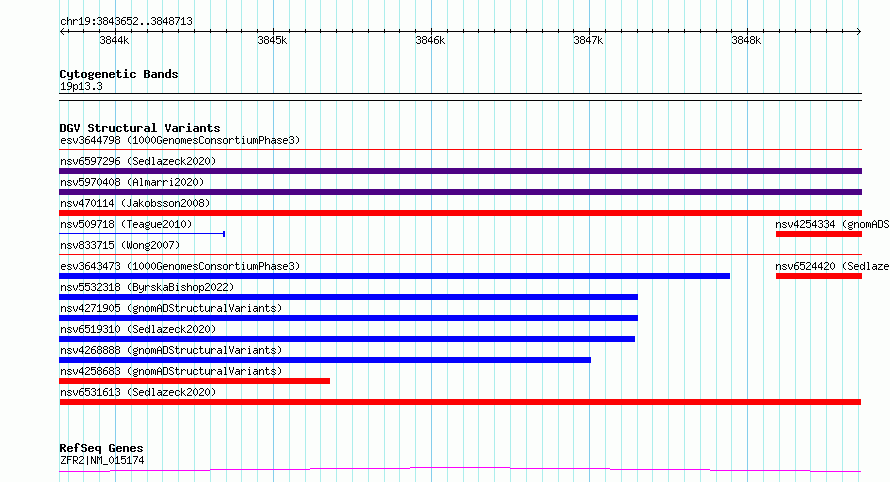Open the nsv5970408 (Almarri2020) label
Screen dimensions: 890x482
[132, 182]
